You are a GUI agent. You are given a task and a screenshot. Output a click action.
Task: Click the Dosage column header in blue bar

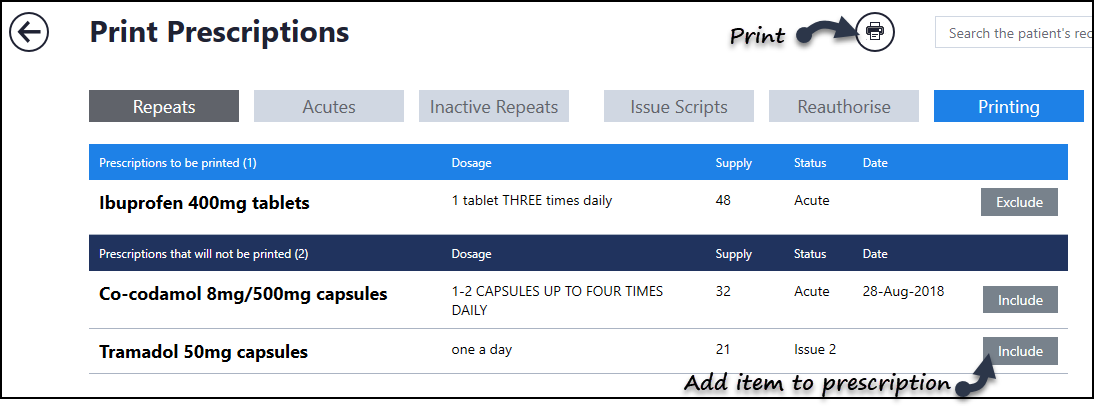[471, 163]
